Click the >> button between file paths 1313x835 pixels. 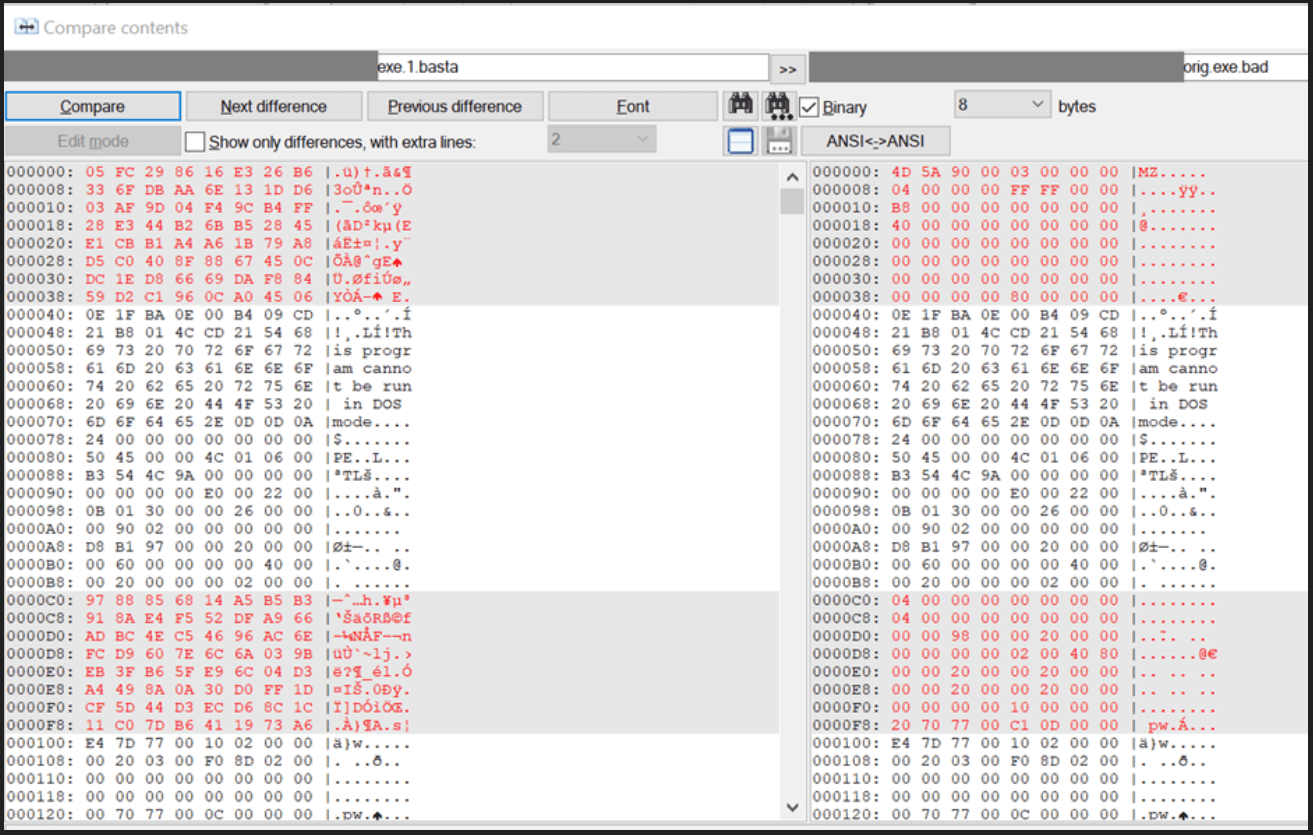[x=788, y=69]
